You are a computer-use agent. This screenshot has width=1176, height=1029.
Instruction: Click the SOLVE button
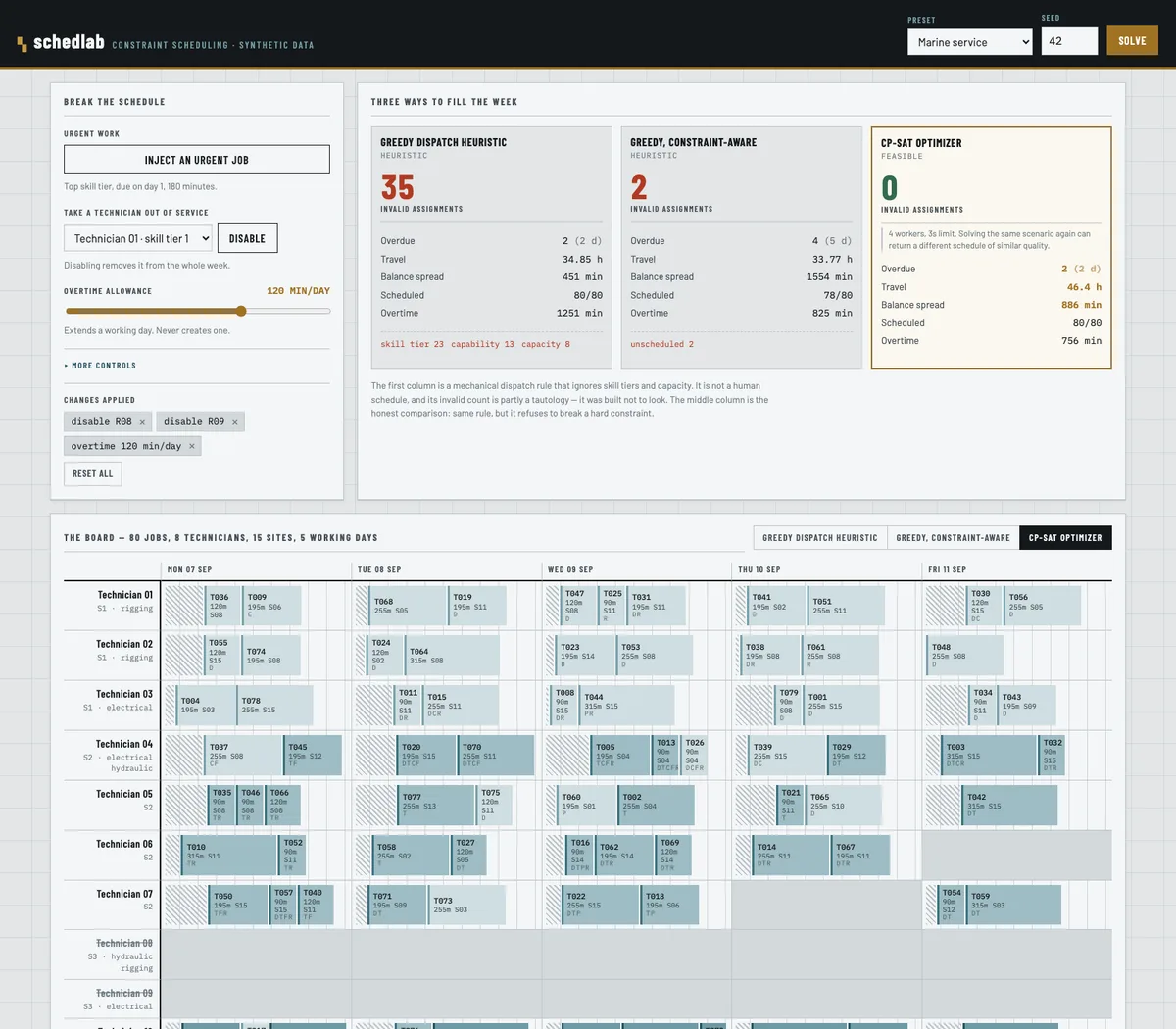click(x=1132, y=41)
